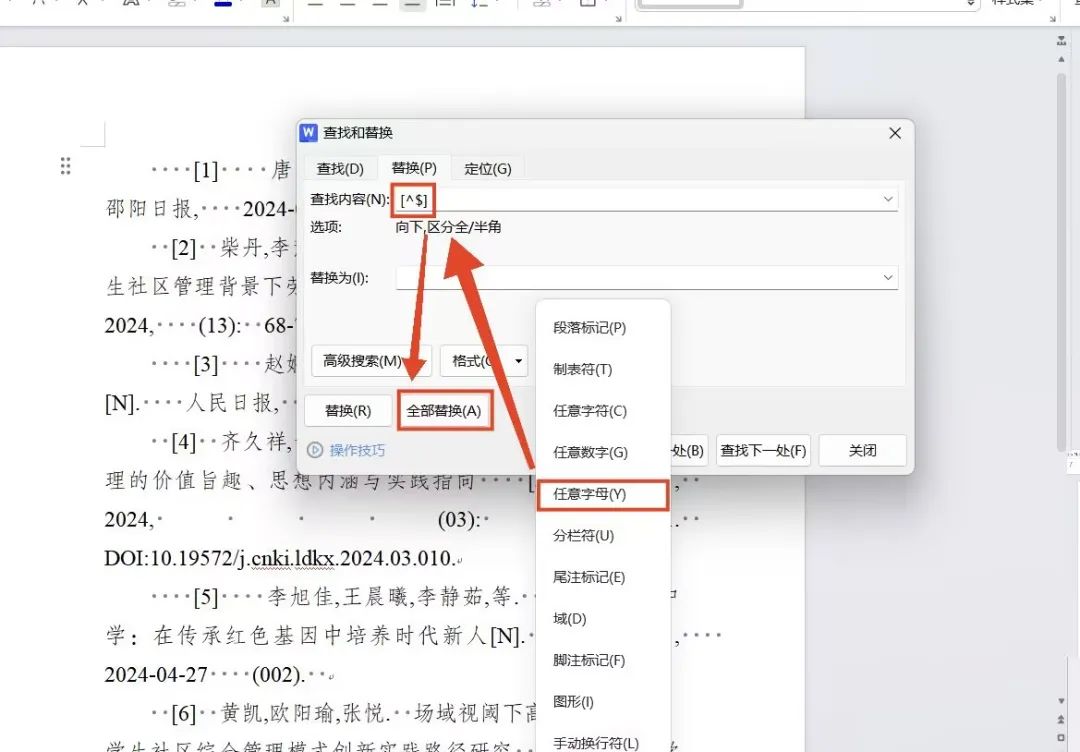Click the 全部替换(A) button
This screenshot has height=752, width=1080.
pos(444,411)
